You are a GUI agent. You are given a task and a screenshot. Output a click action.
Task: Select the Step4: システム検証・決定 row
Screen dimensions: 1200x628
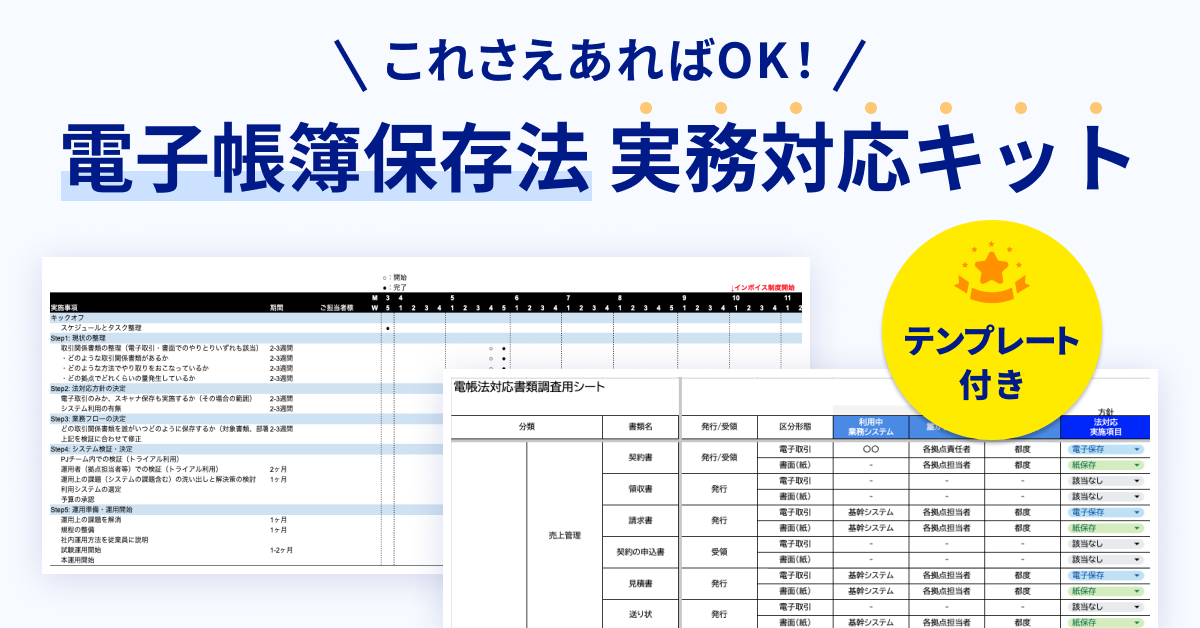coord(247,449)
